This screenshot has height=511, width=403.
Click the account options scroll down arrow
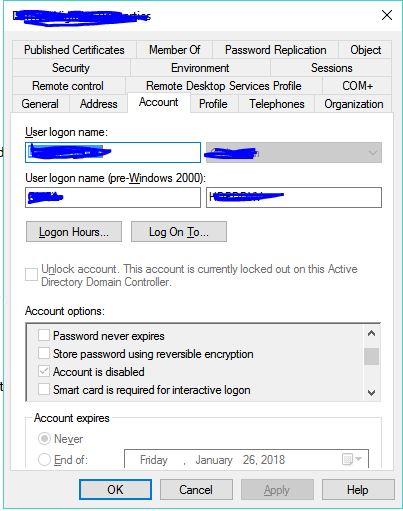coord(371,392)
